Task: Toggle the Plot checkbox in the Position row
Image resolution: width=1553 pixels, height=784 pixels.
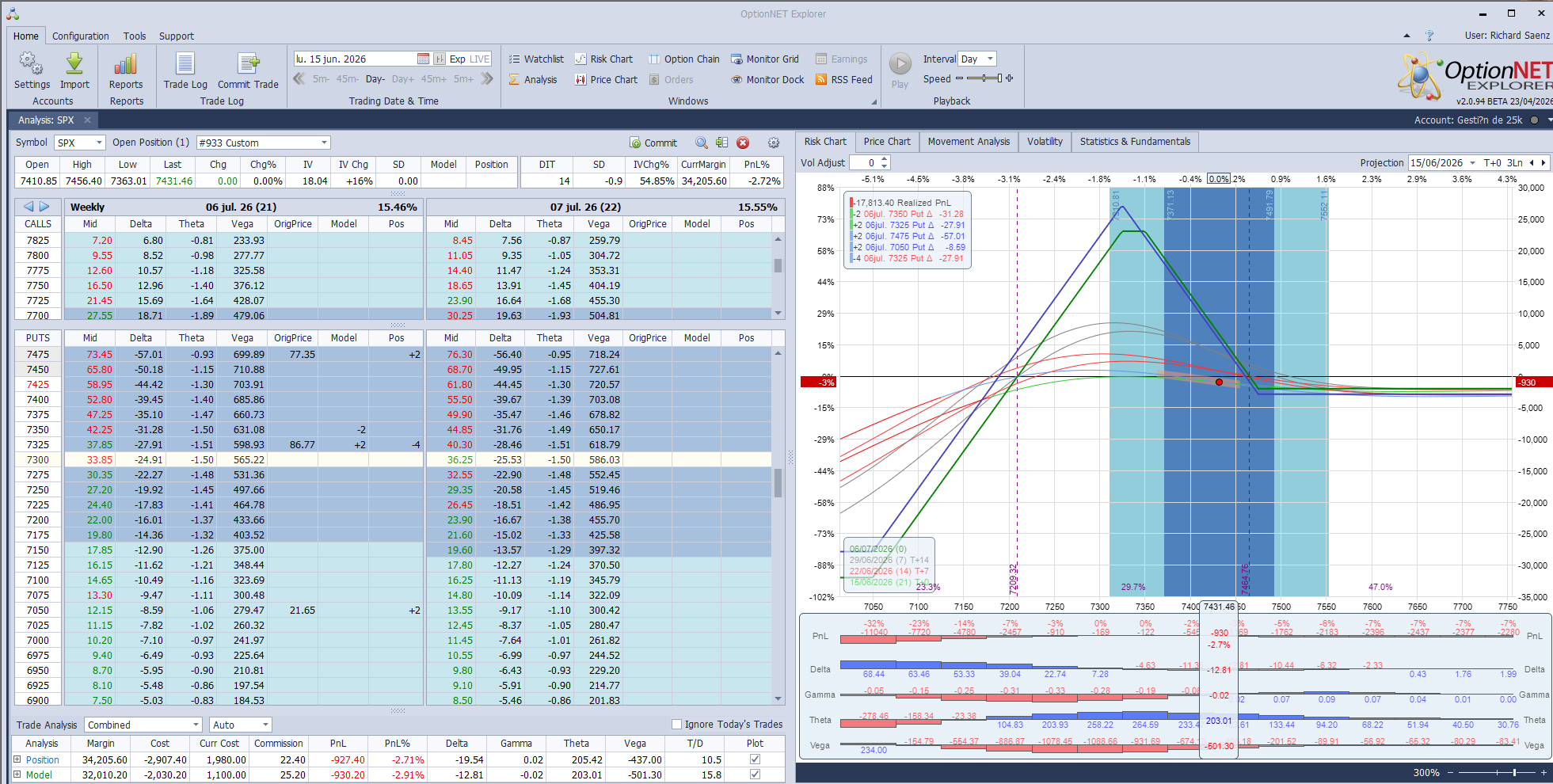Action: tap(755, 759)
